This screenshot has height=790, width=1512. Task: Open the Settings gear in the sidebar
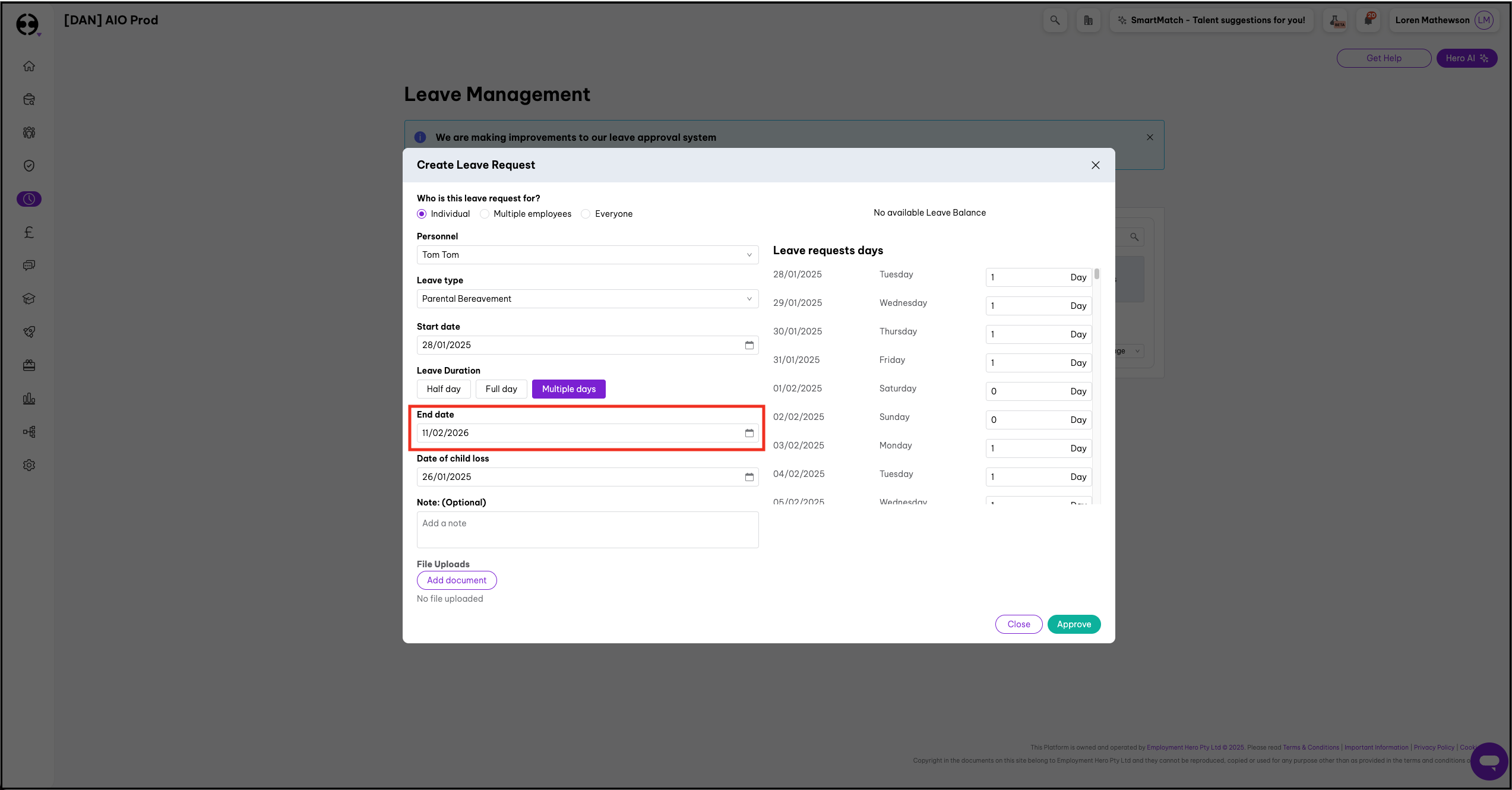[x=29, y=465]
